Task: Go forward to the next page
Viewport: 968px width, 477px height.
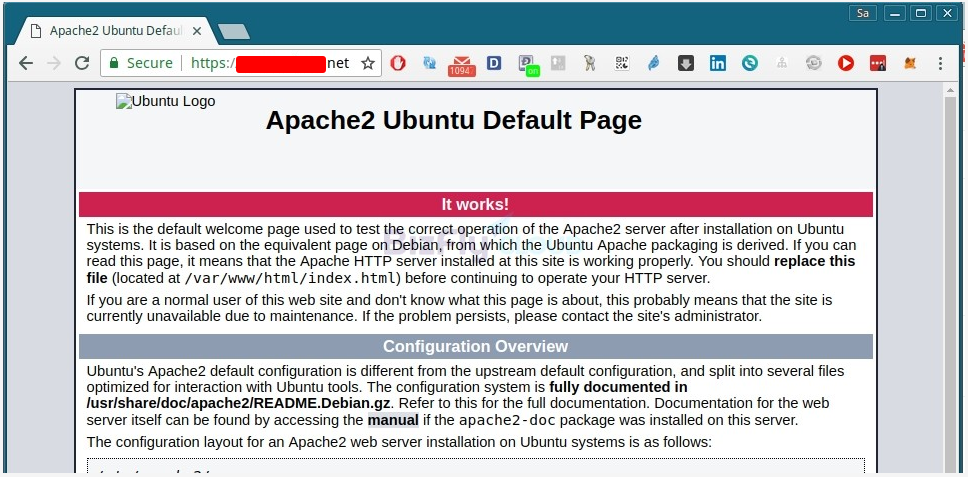Action: pos(54,63)
